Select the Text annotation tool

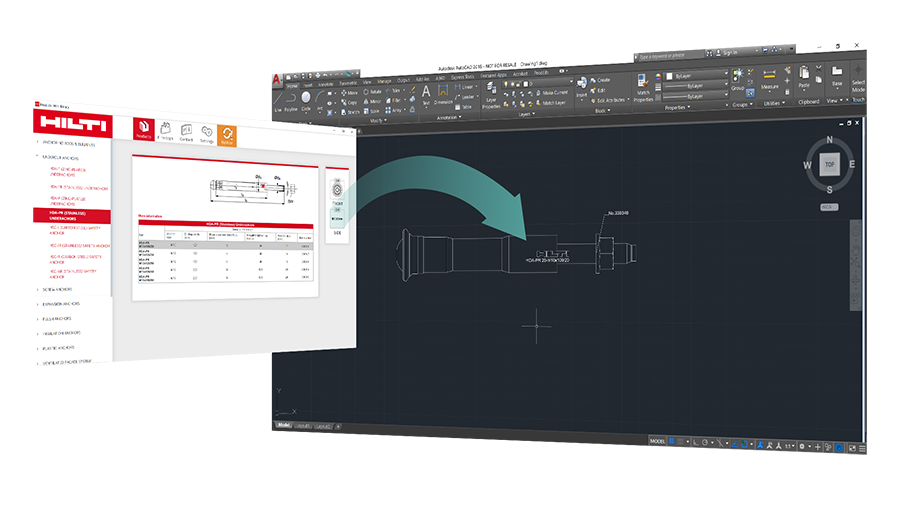pos(426,95)
